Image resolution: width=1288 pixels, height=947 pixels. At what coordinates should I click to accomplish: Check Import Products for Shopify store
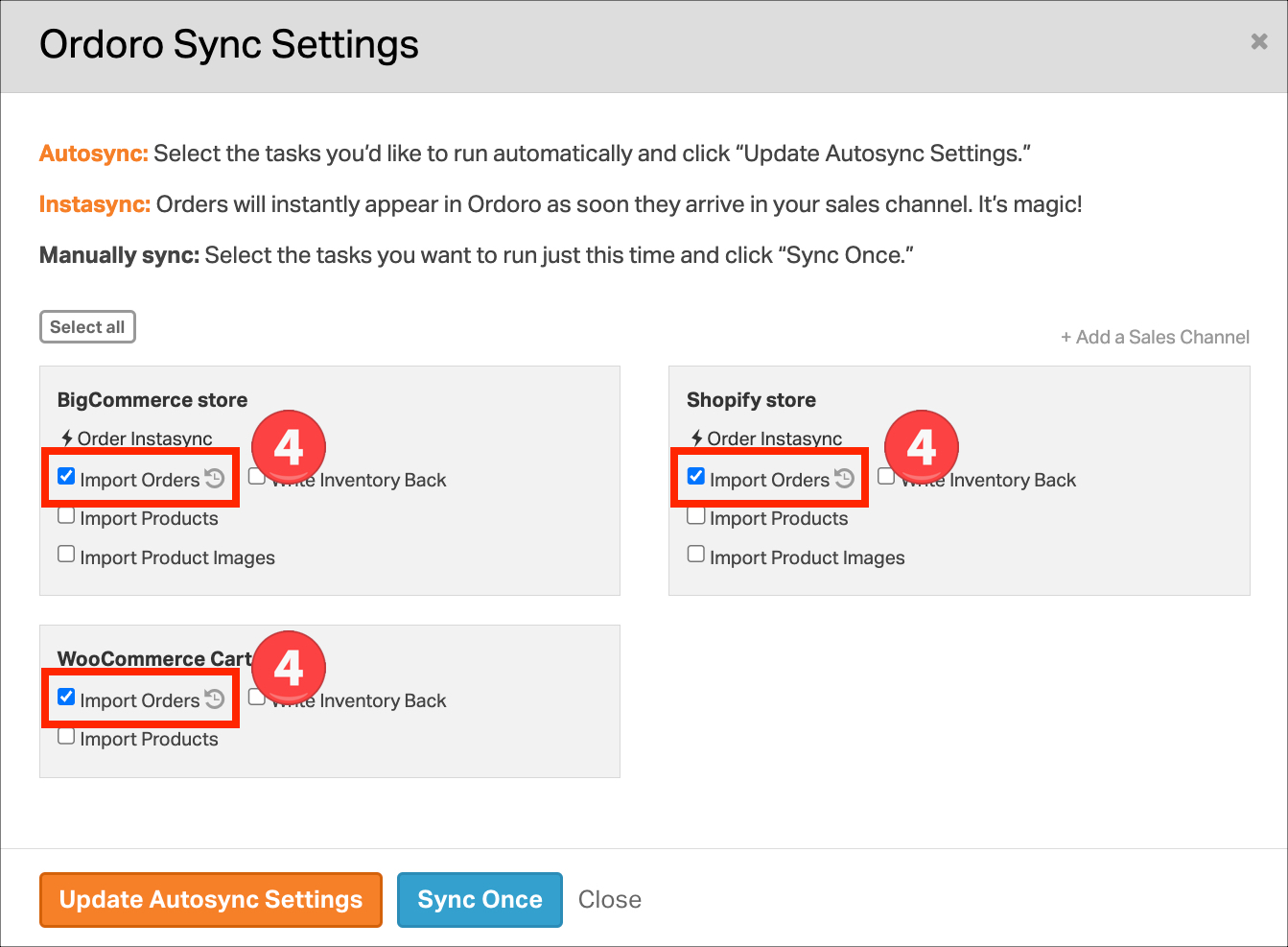pyautogui.click(x=696, y=515)
